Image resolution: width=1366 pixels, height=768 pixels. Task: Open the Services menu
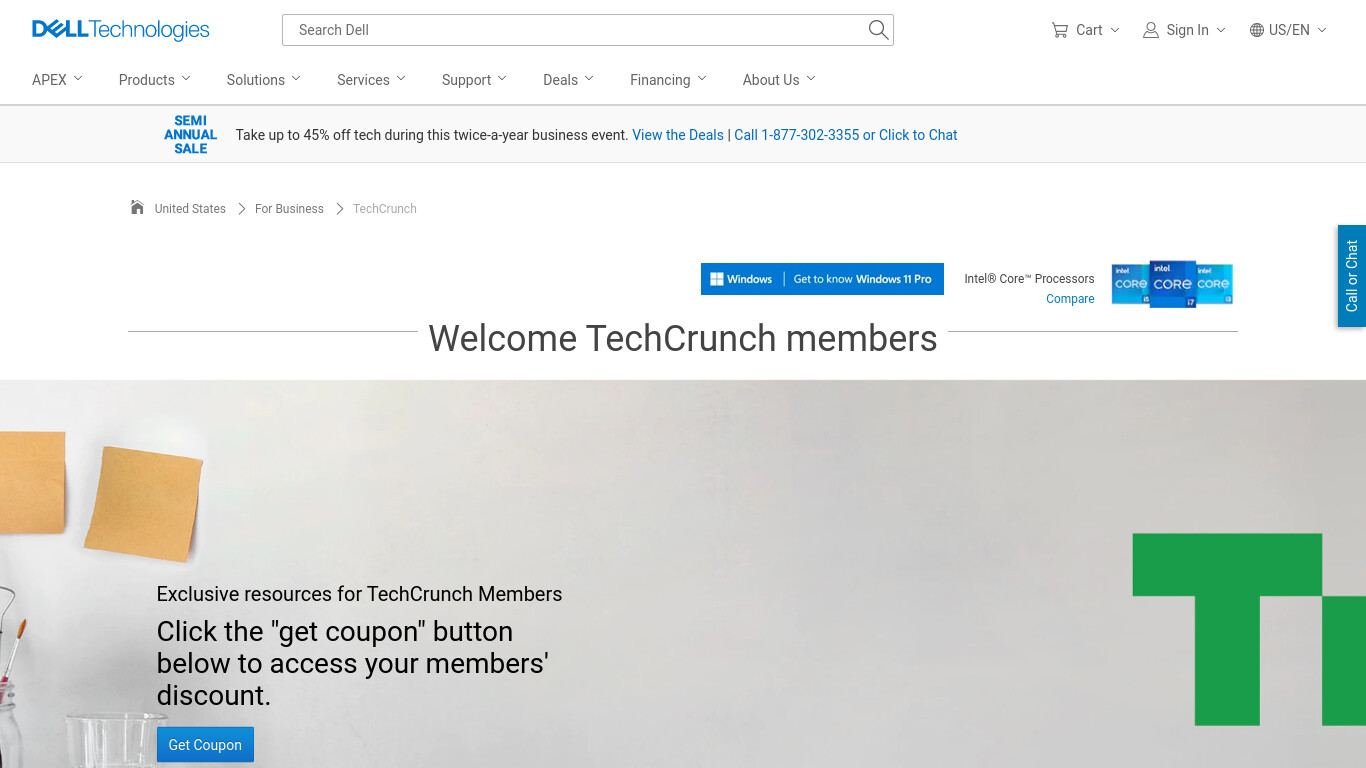[372, 80]
